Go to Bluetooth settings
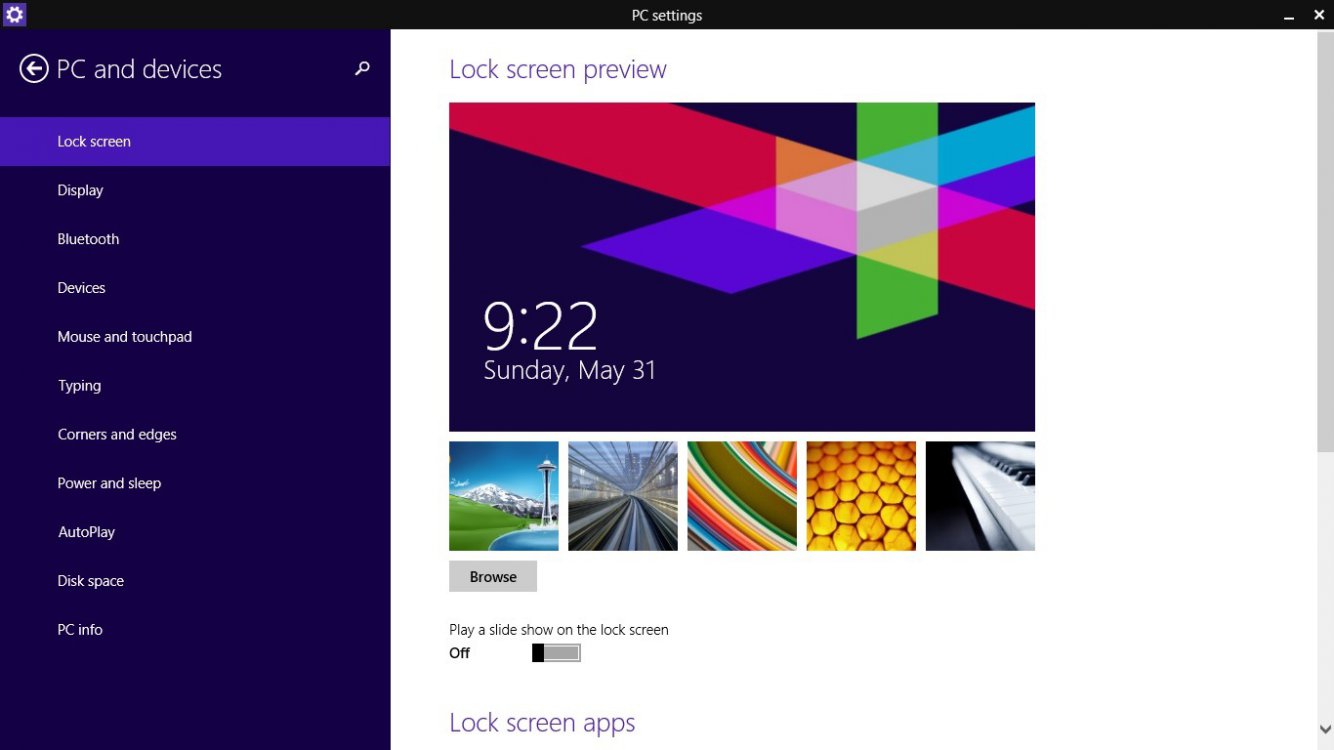Viewport: 1334px width, 750px height. (88, 239)
